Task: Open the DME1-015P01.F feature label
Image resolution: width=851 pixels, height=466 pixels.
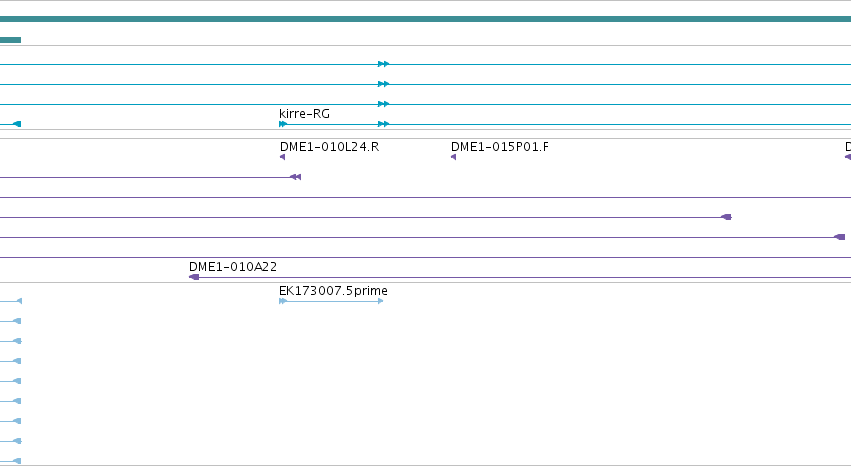Action: 499,147
